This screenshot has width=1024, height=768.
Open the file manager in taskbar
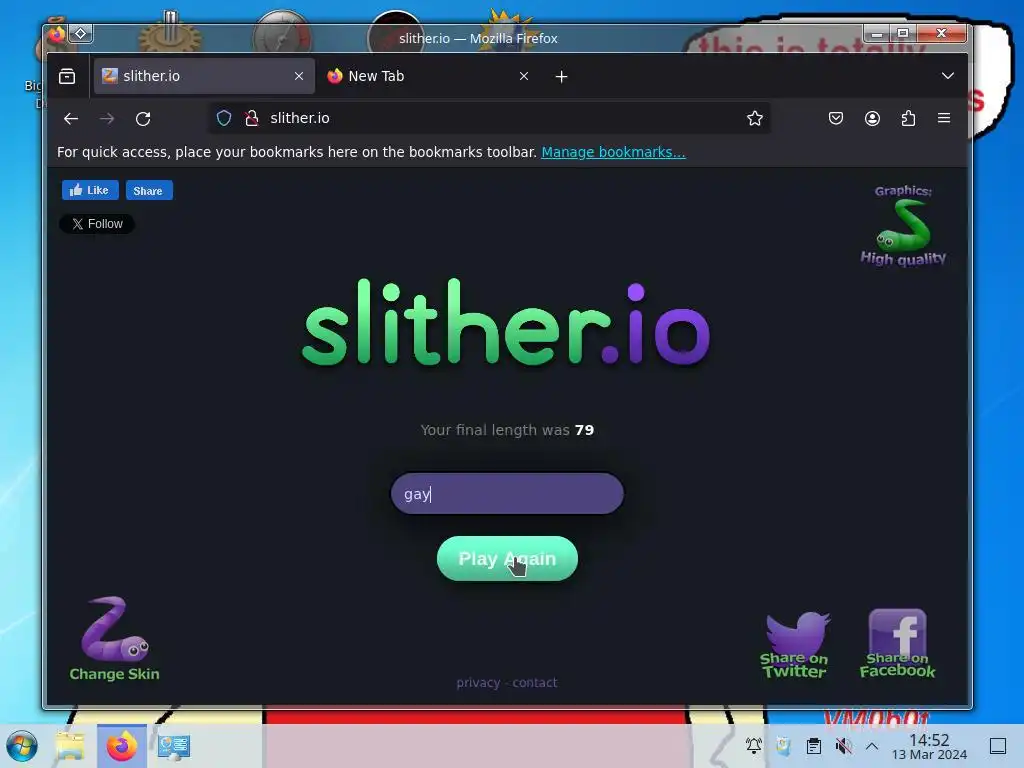pyautogui.click(x=70, y=746)
